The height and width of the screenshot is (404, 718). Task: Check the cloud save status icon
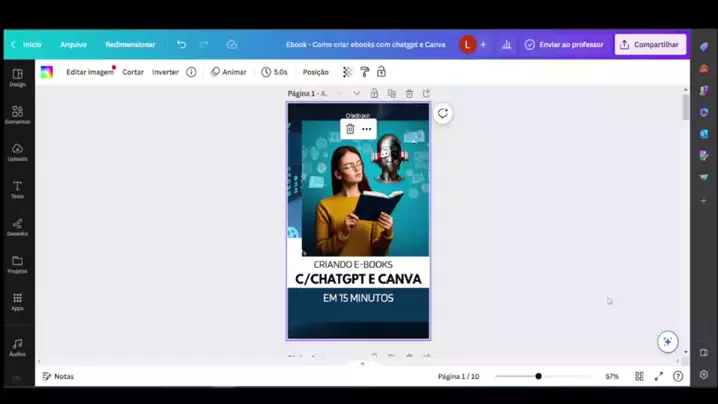[232, 44]
